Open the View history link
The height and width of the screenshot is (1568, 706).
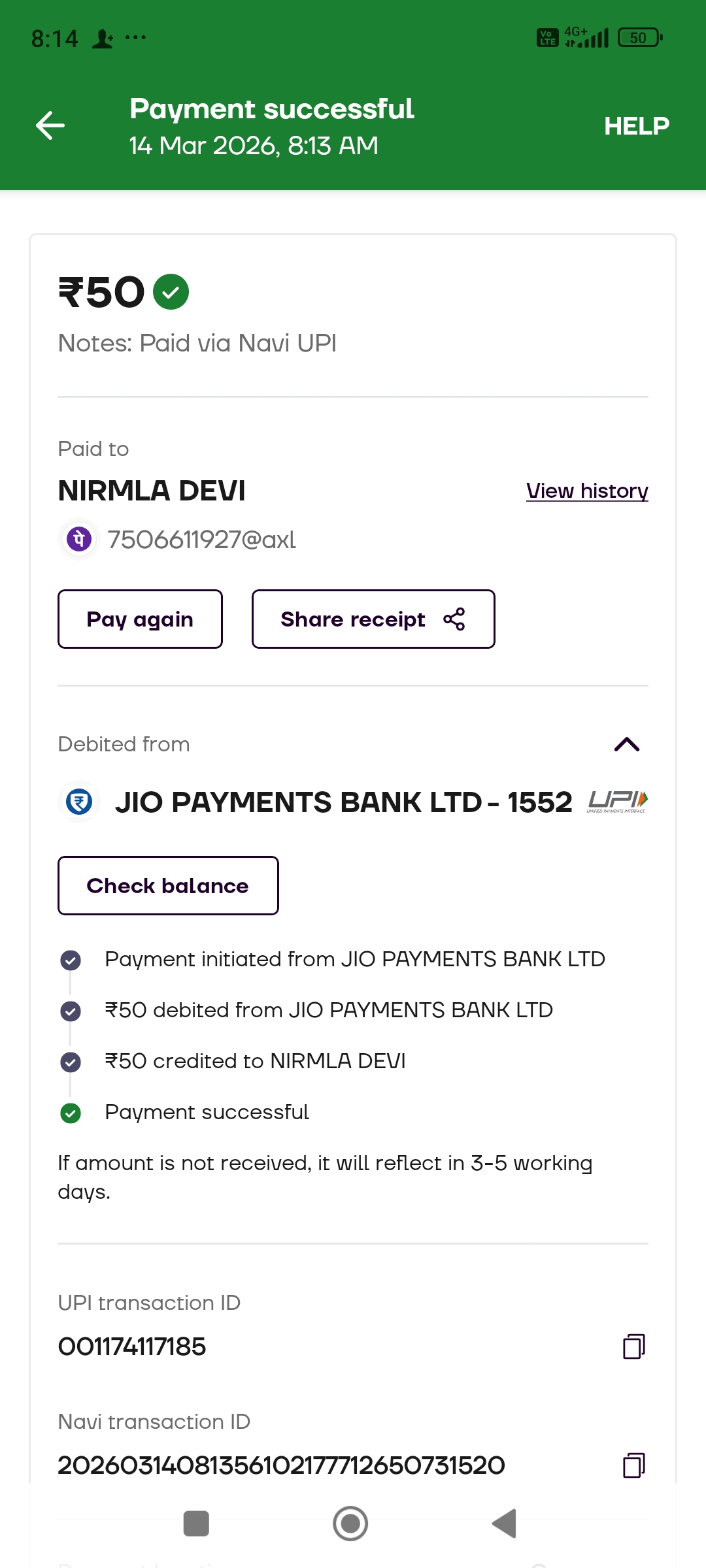pyautogui.click(x=587, y=491)
